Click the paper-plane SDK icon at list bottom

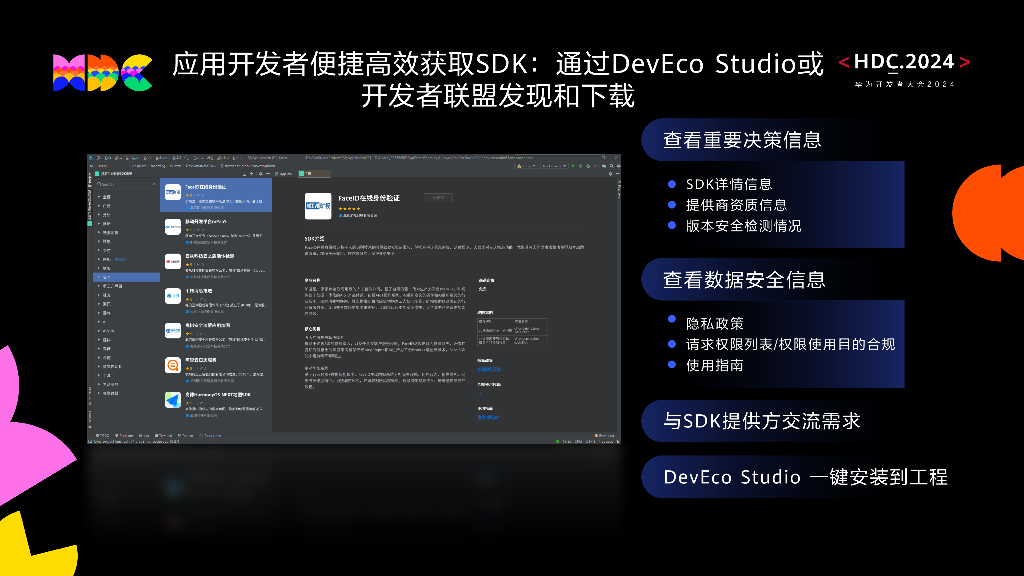[173, 400]
